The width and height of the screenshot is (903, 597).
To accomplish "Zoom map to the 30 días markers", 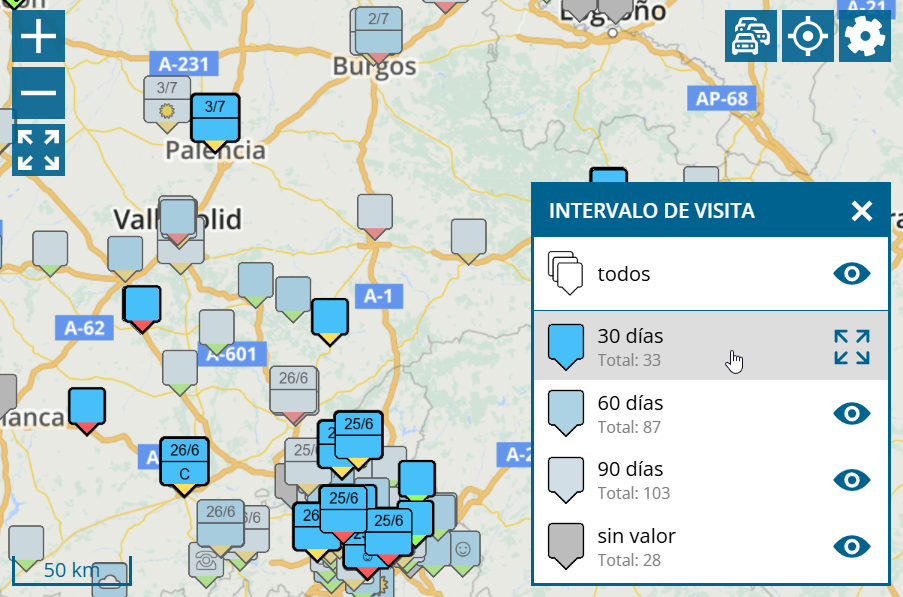I will (x=852, y=347).
